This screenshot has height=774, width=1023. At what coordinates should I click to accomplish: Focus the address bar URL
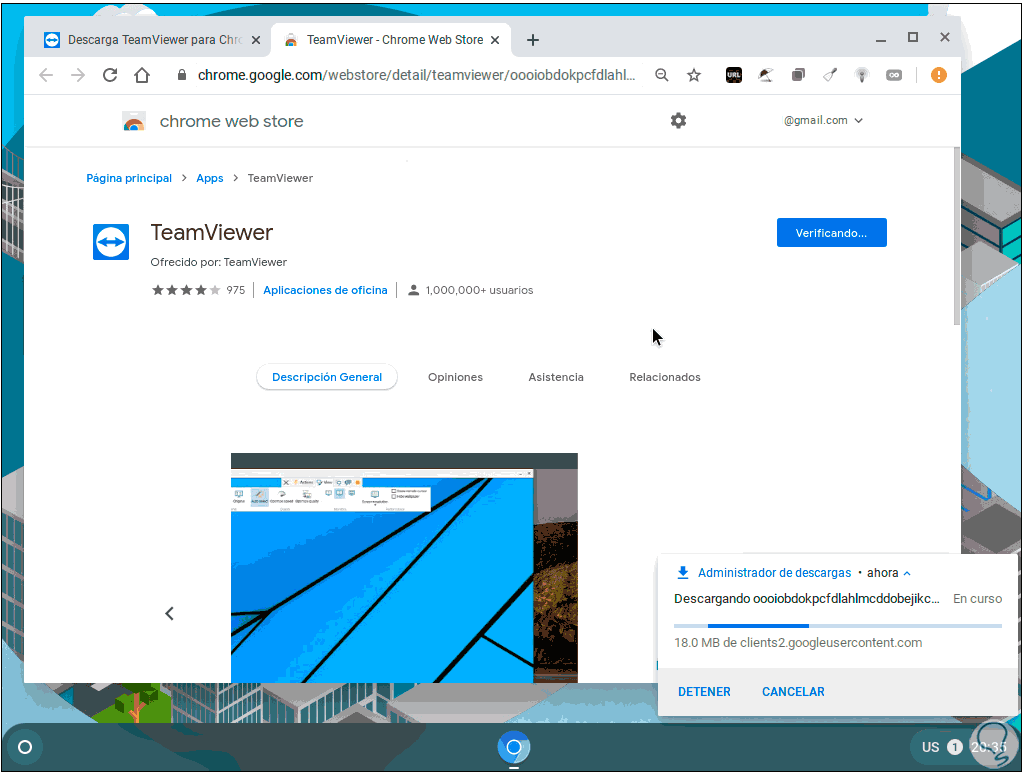pos(416,76)
